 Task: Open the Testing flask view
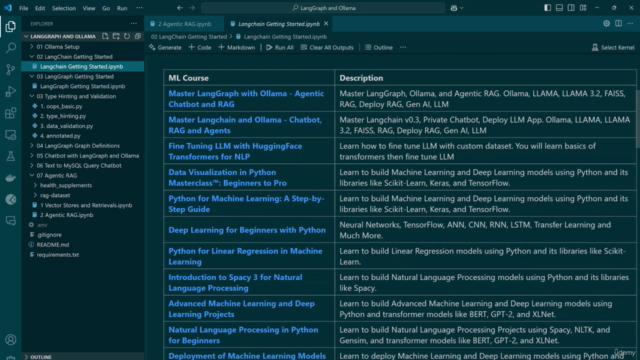pos(11,156)
